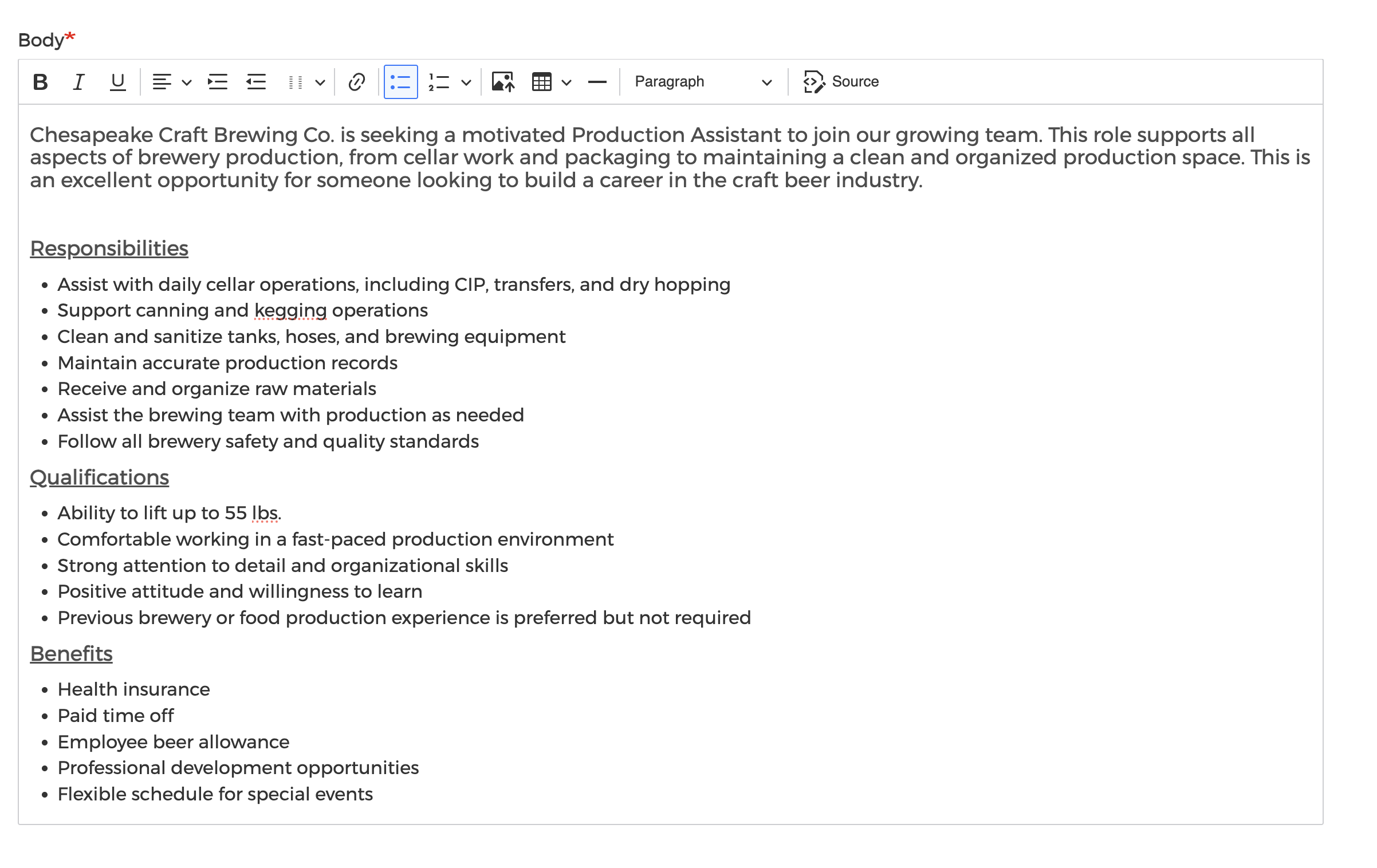Click bullet 'Assist the brewing team with production'
This screenshot has width=1377, height=868.
290,415
